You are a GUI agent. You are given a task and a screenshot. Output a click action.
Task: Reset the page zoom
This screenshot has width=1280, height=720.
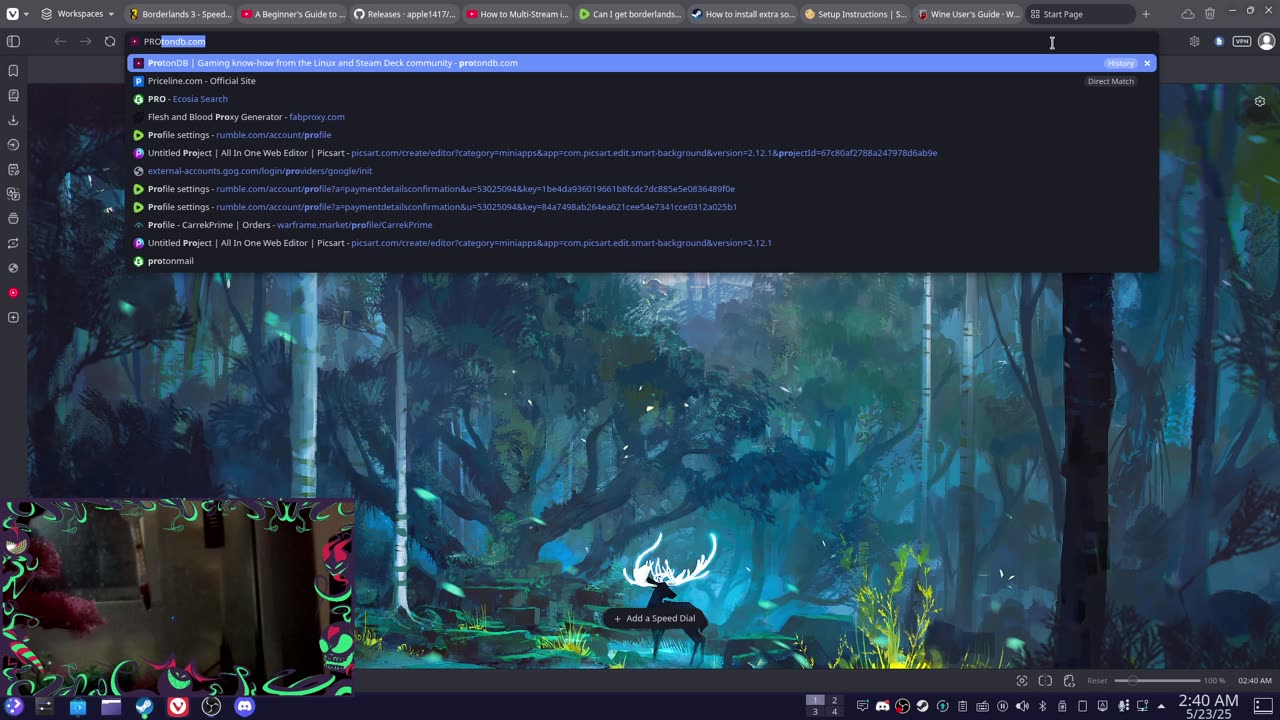[x=1097, y=681]
